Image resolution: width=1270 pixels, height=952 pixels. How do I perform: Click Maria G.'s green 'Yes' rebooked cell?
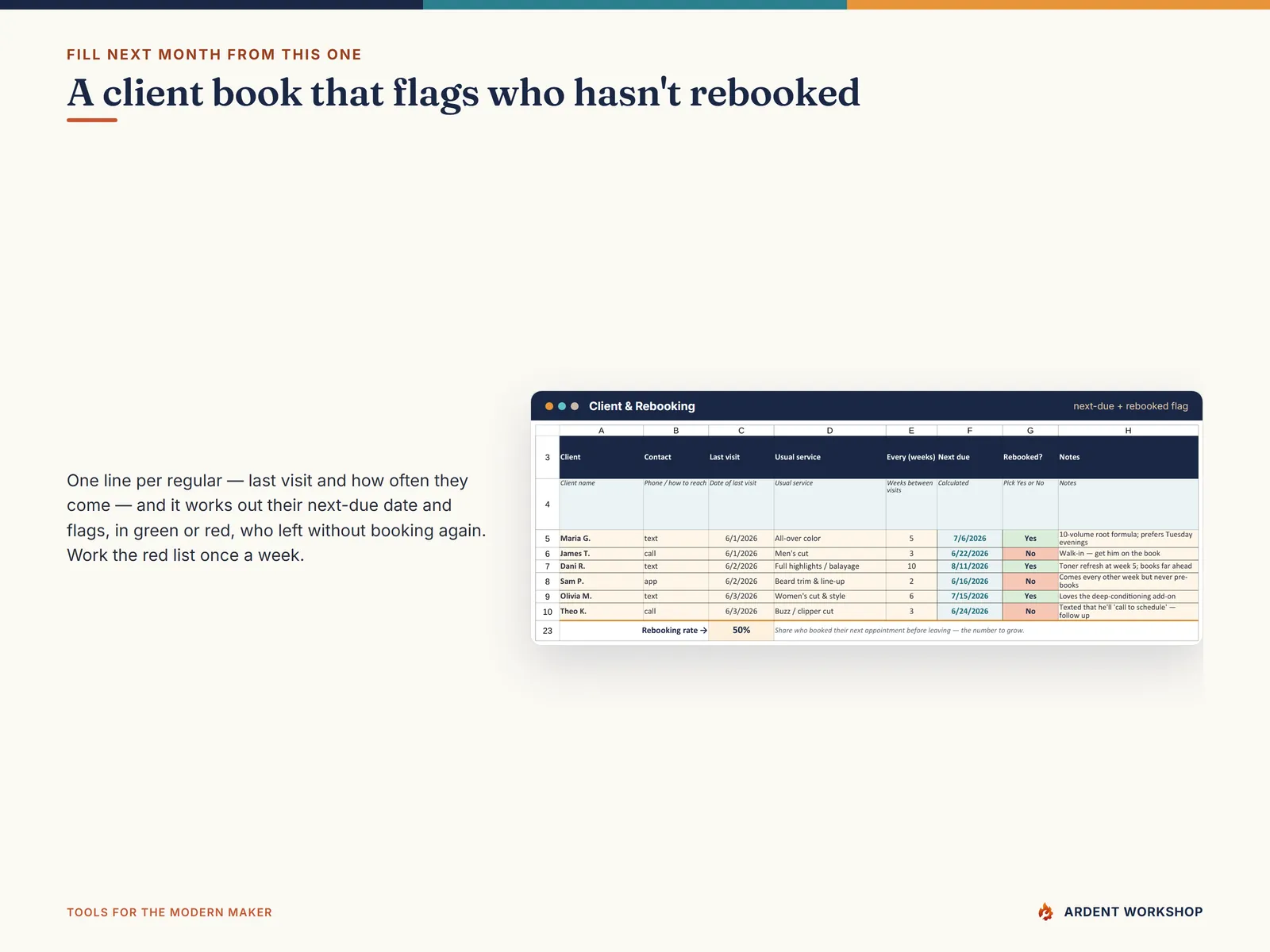pos(1029,539)
